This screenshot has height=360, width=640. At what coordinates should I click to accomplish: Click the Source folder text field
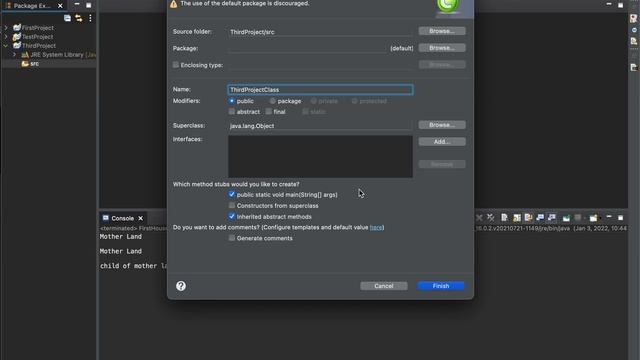click(320, 32)
